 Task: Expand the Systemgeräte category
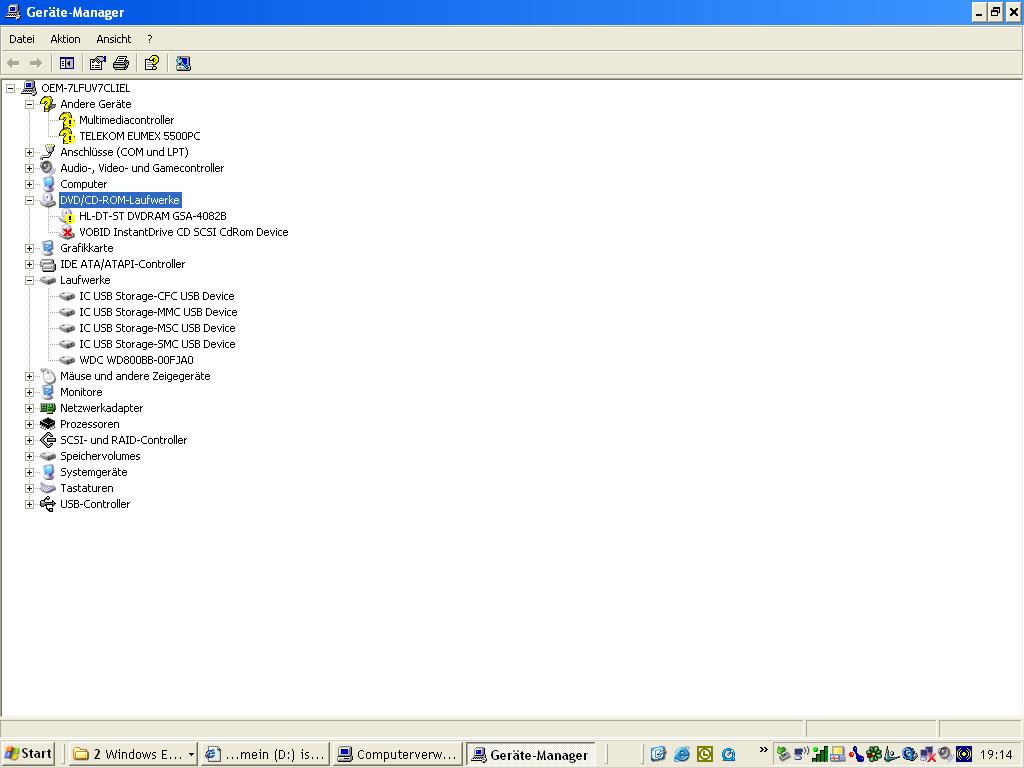click(29, 472)
